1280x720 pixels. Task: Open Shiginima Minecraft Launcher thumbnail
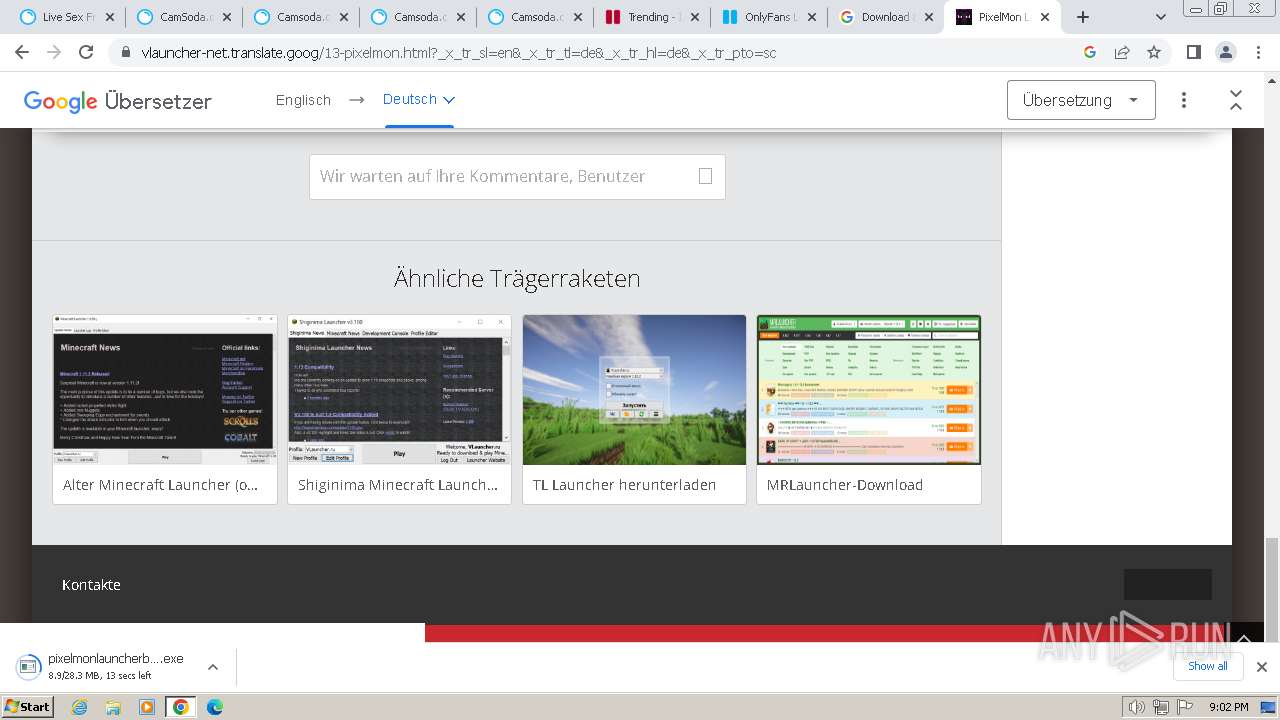[399, 390]
